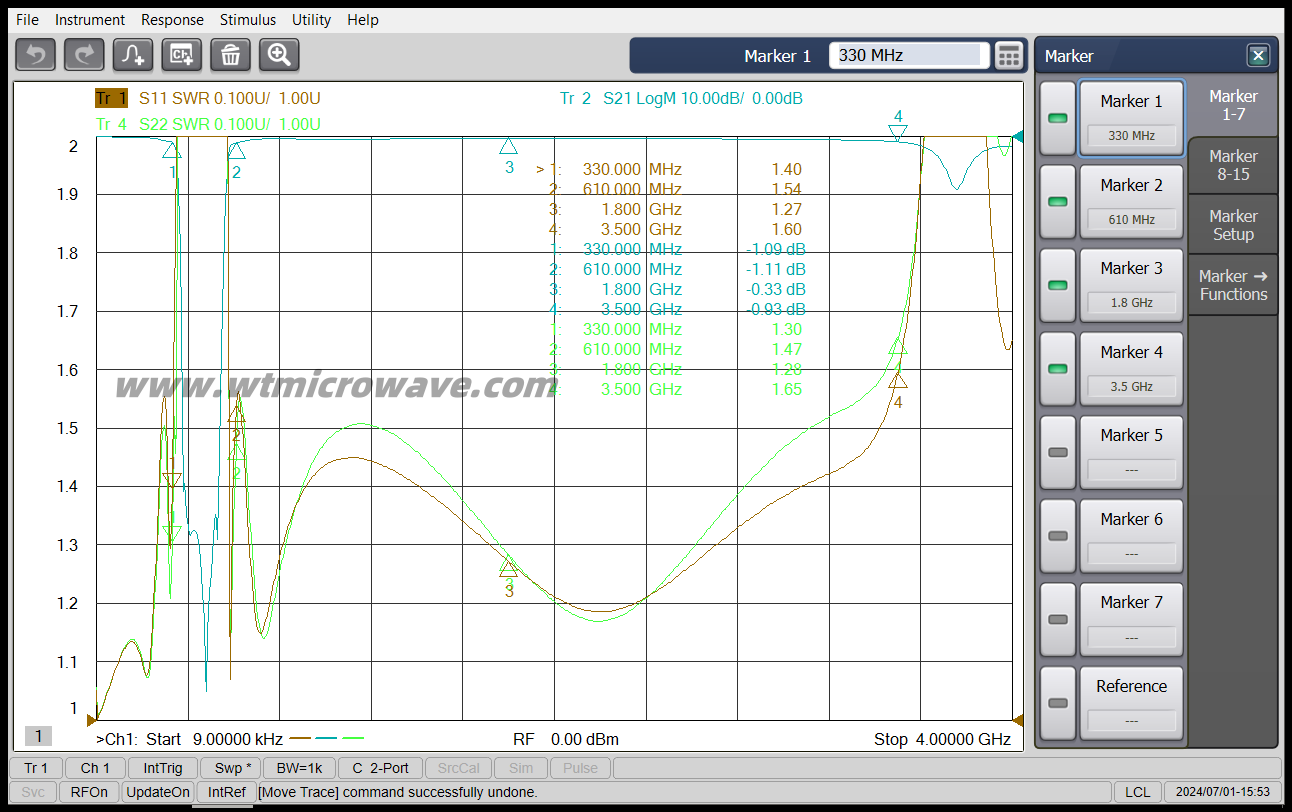Image resolution: width=1292 pixels, height=812 pixels.
Task: Click the Undo toolbar icon
Action: pyautogui.click(x=35, y=55)
